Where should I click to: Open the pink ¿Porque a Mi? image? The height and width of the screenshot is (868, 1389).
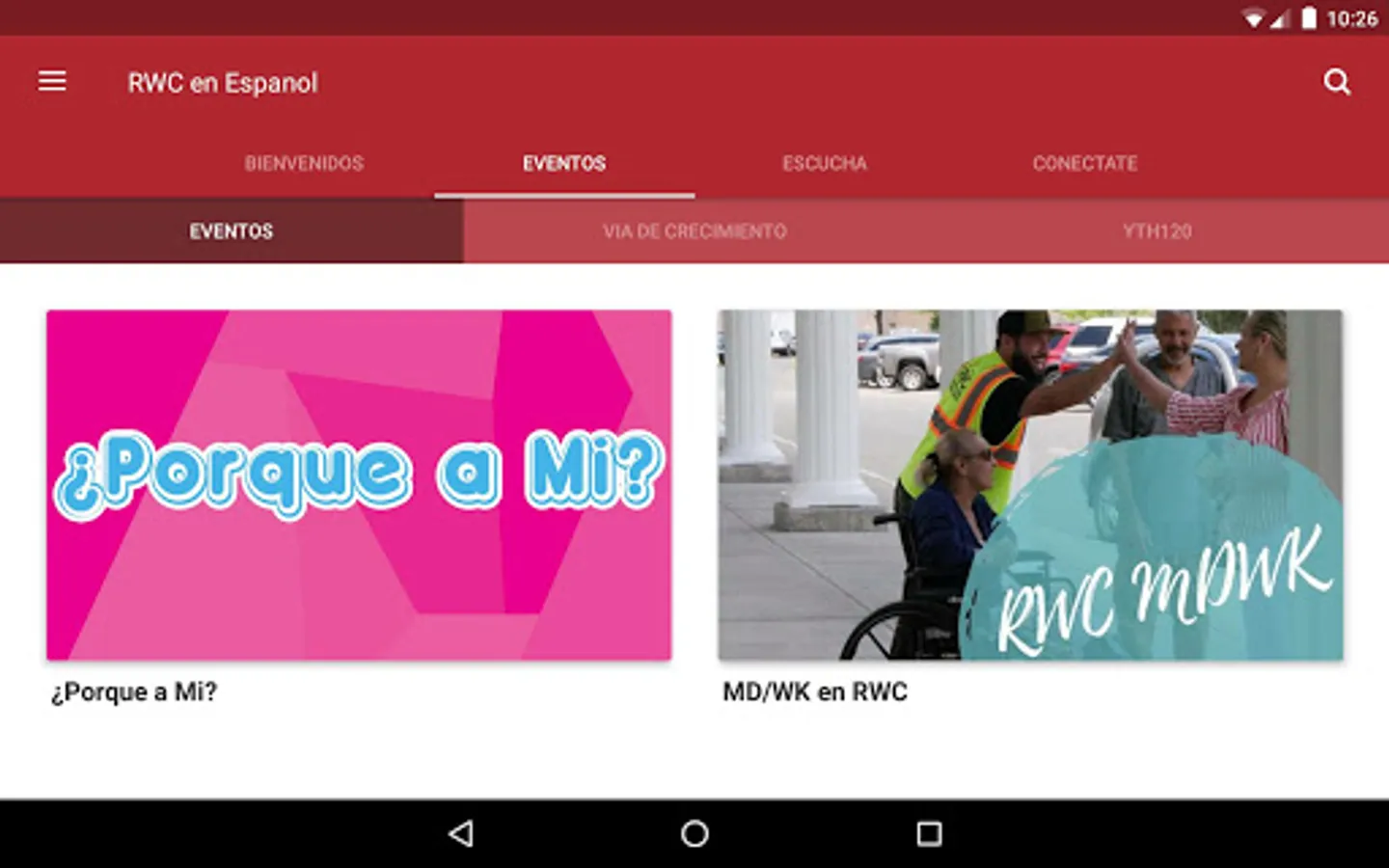(359, 485)
